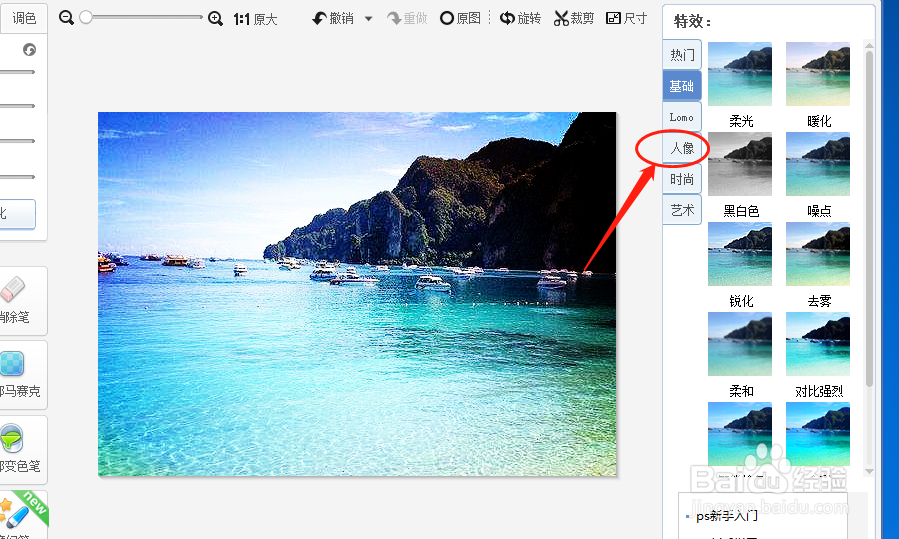Viewport: 899px width, 539px height.
Task: Click the zoom out magnifier icon
Action: 67,18
